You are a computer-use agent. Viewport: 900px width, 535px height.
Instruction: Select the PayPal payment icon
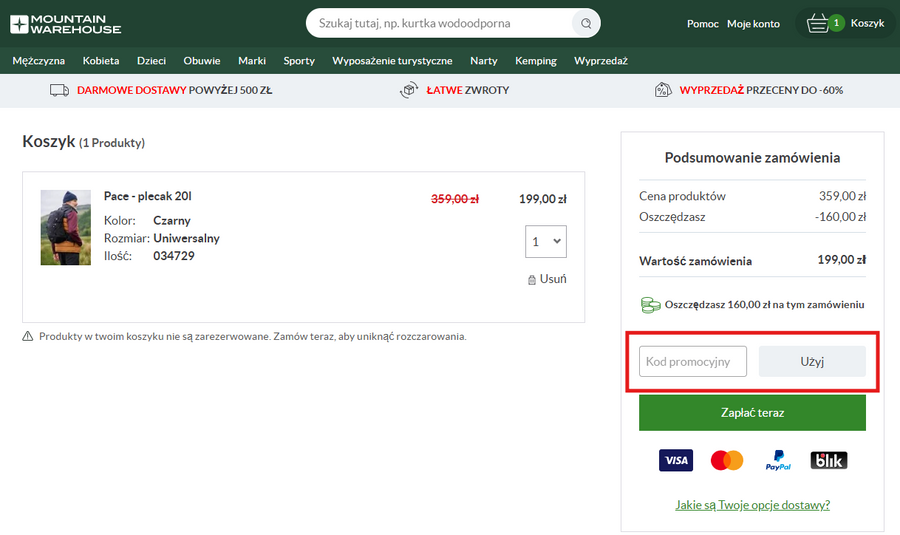pyautogui.click(x=778, y=460)
